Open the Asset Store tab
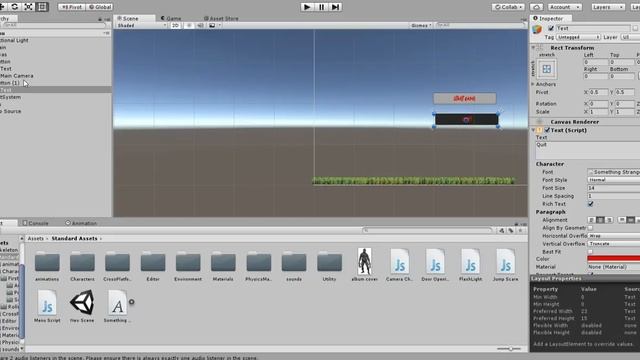 [x=221, y=18]
